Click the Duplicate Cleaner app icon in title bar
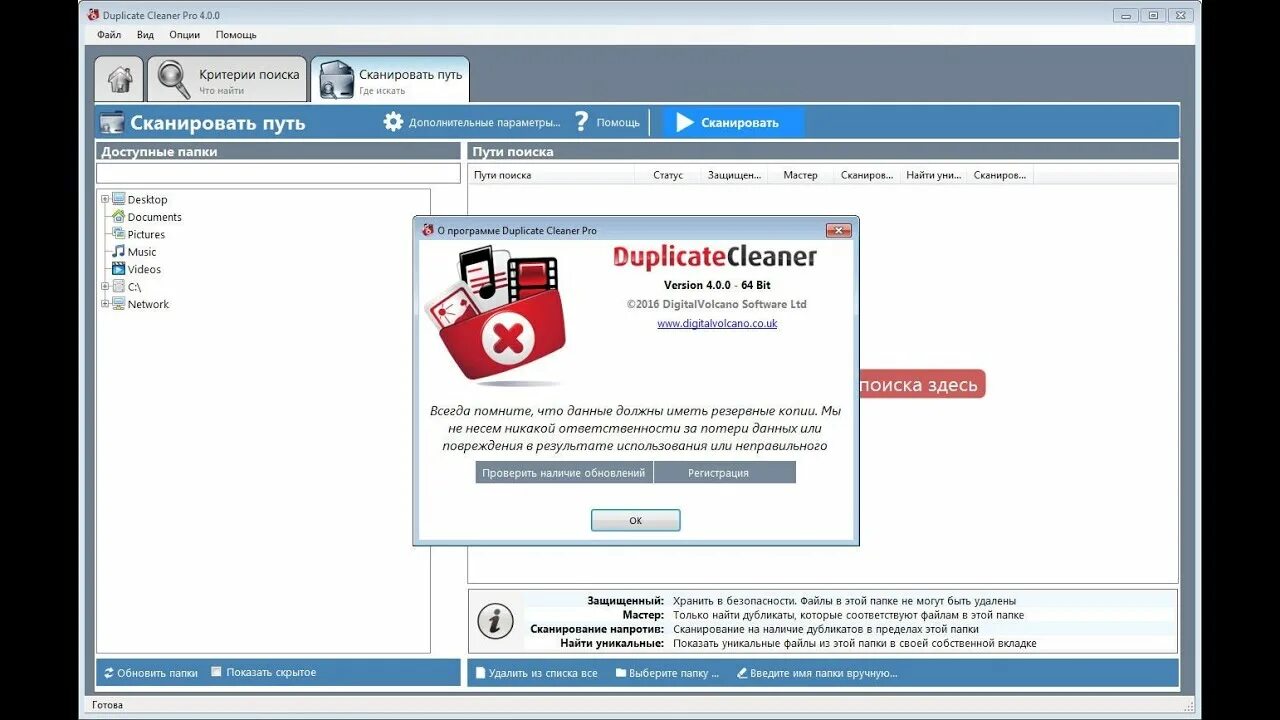Screen dimensions: 1280x720 (93, 15)
